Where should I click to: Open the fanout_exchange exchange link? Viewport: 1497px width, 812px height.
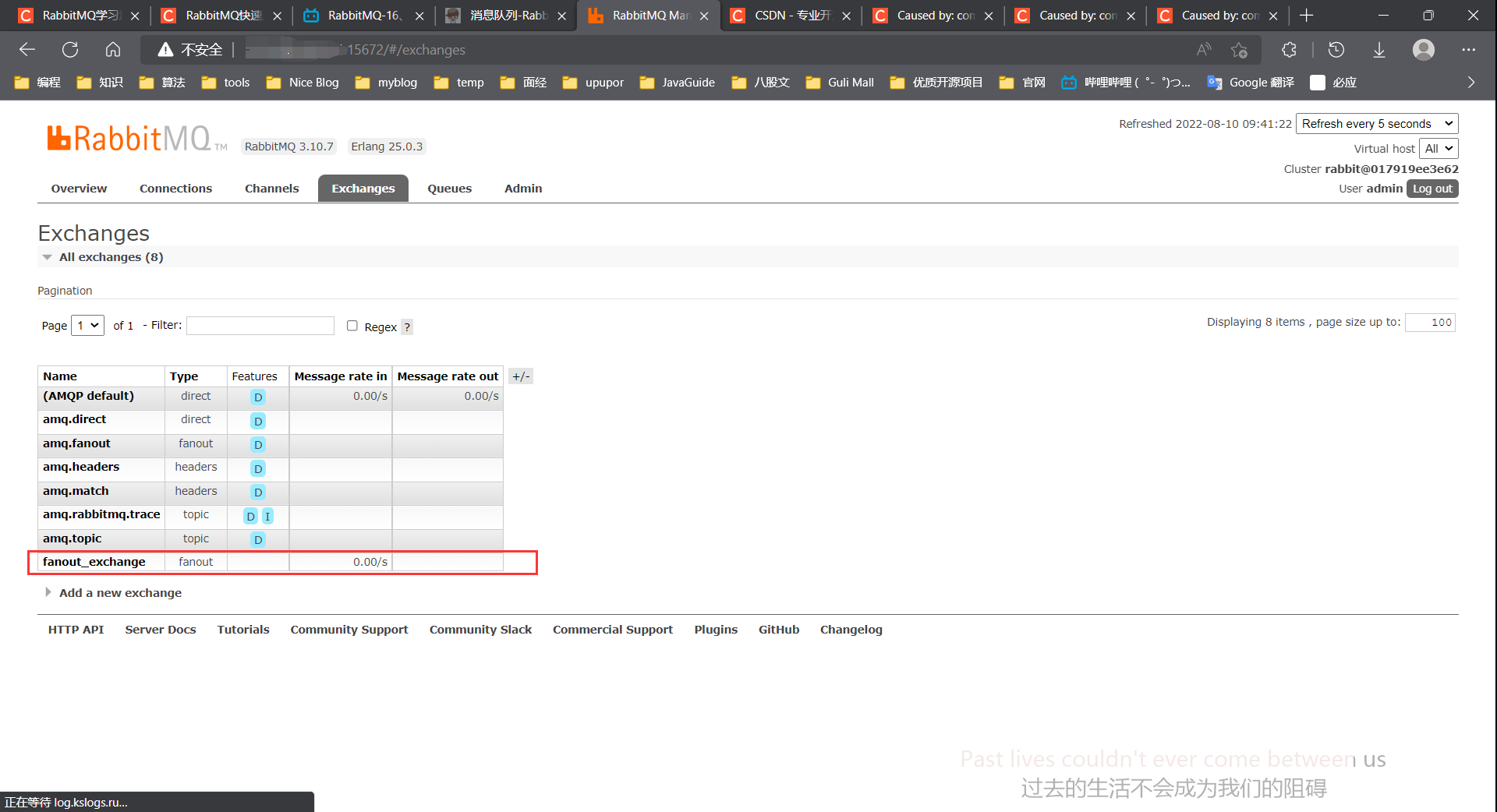[x=94, y=562]
